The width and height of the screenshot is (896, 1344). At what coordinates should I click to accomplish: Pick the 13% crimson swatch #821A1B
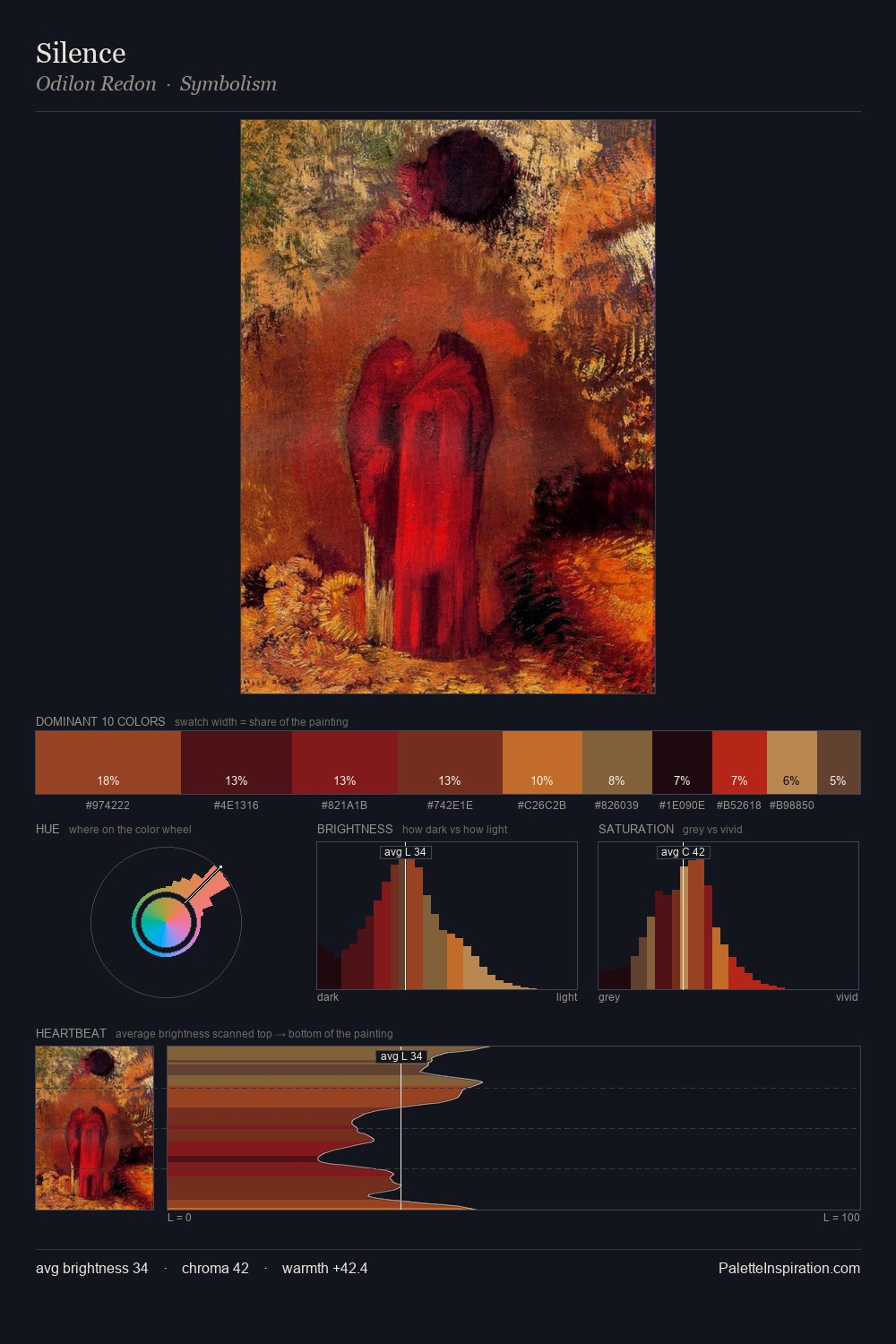click(345, 762)
